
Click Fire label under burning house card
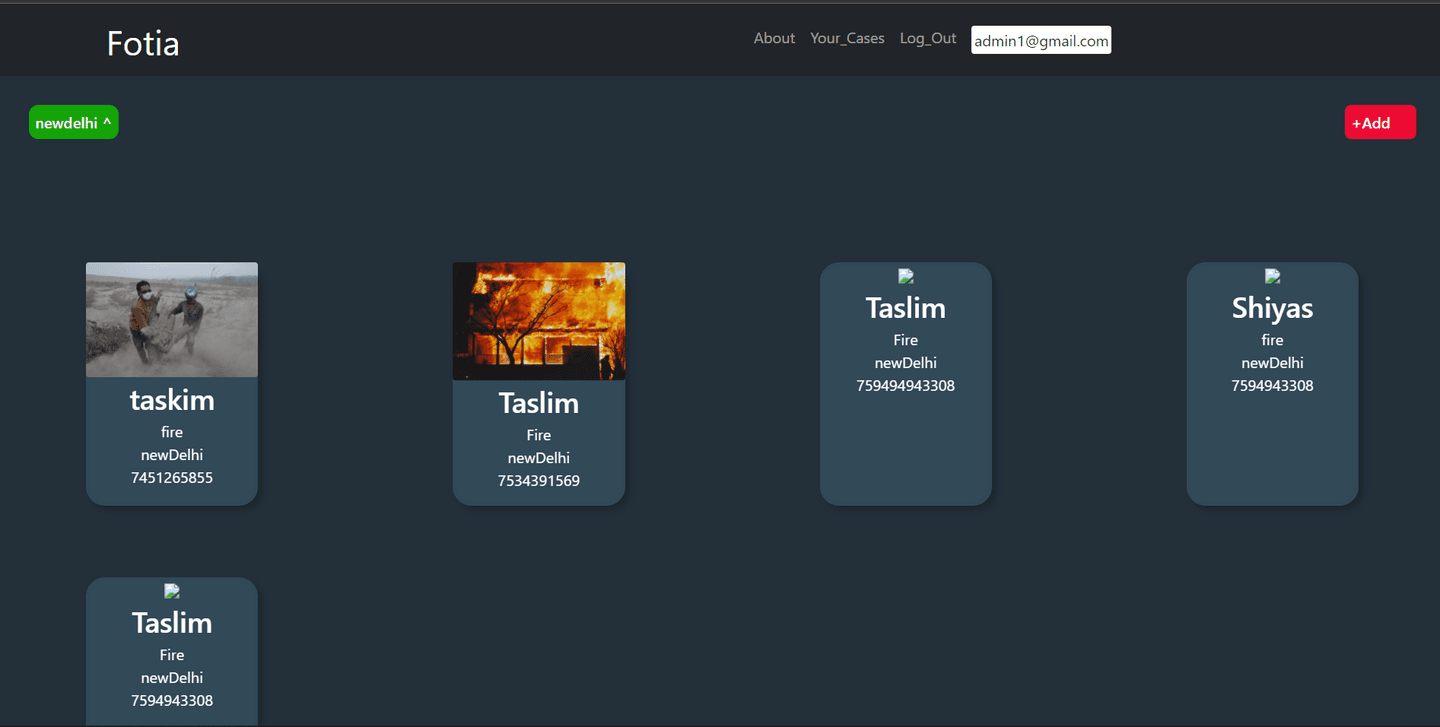click(x=539, y=435)
